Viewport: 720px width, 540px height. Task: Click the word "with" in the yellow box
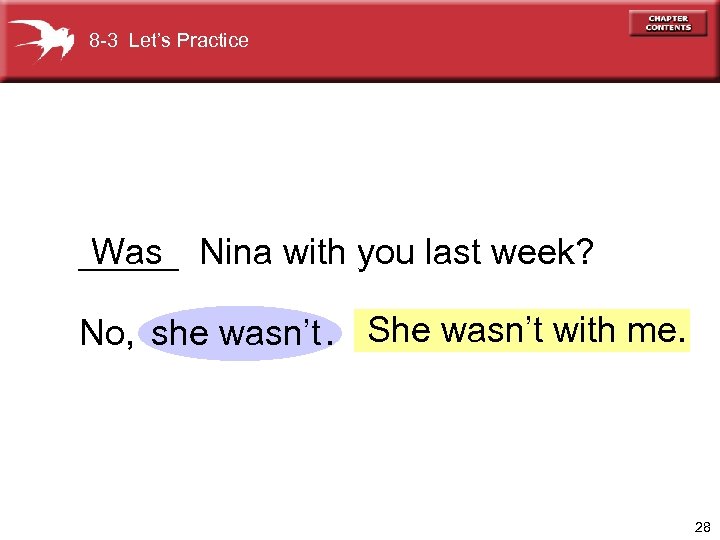pos(583,330)
